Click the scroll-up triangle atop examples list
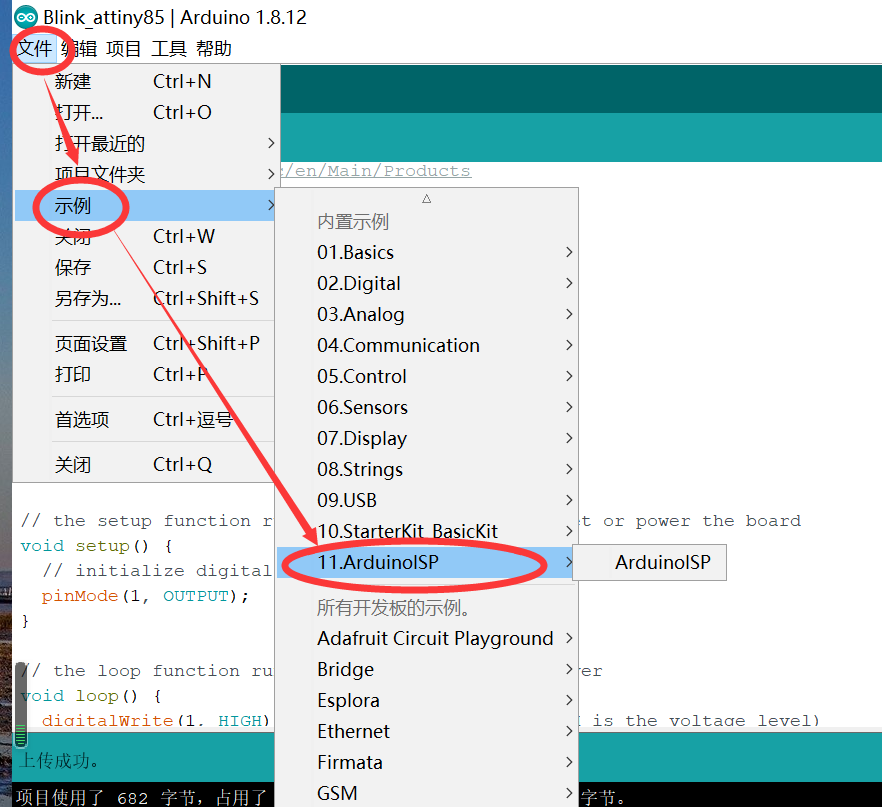 426,199
